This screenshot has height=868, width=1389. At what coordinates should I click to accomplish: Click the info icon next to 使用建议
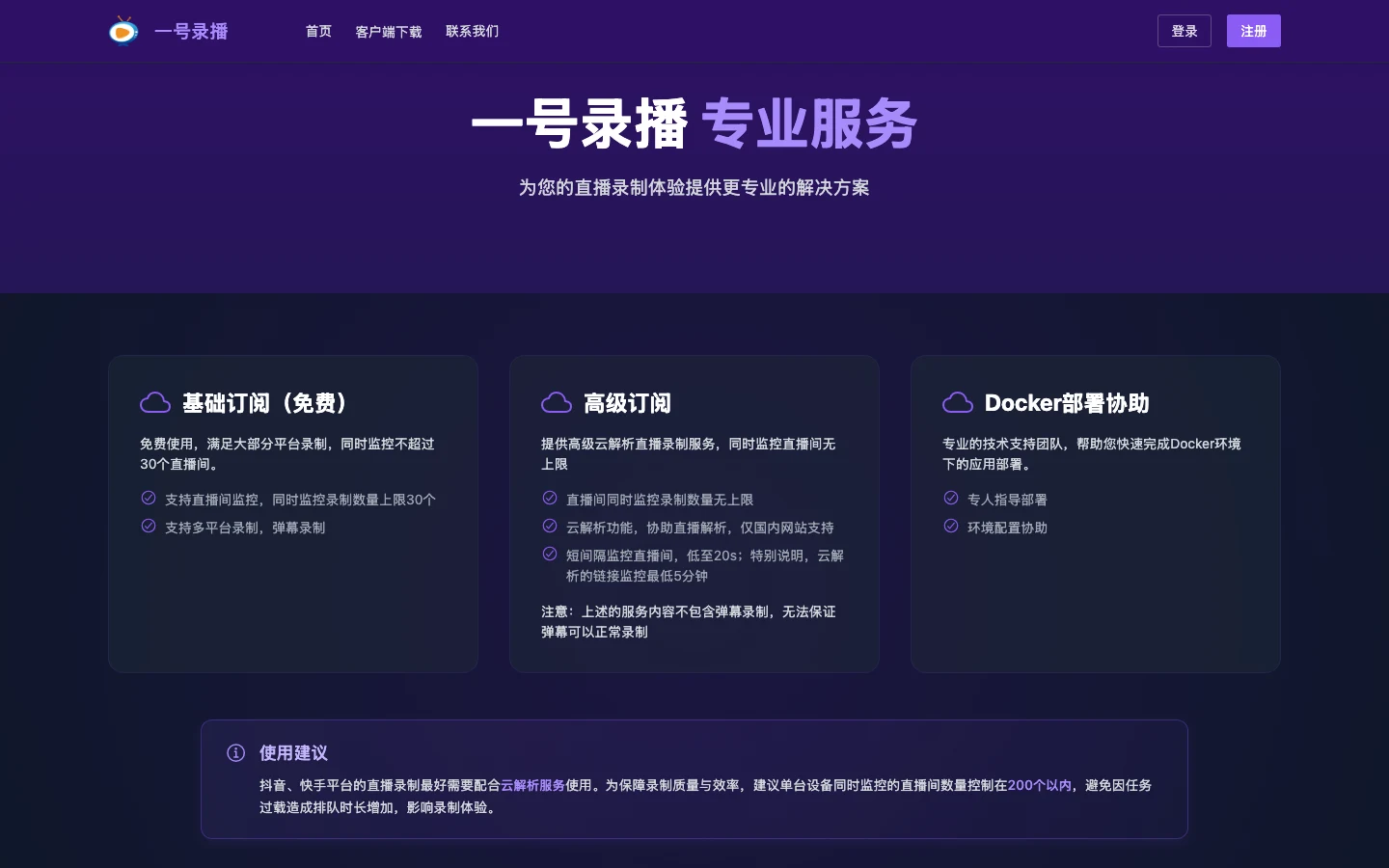click(x=235, y=752)
